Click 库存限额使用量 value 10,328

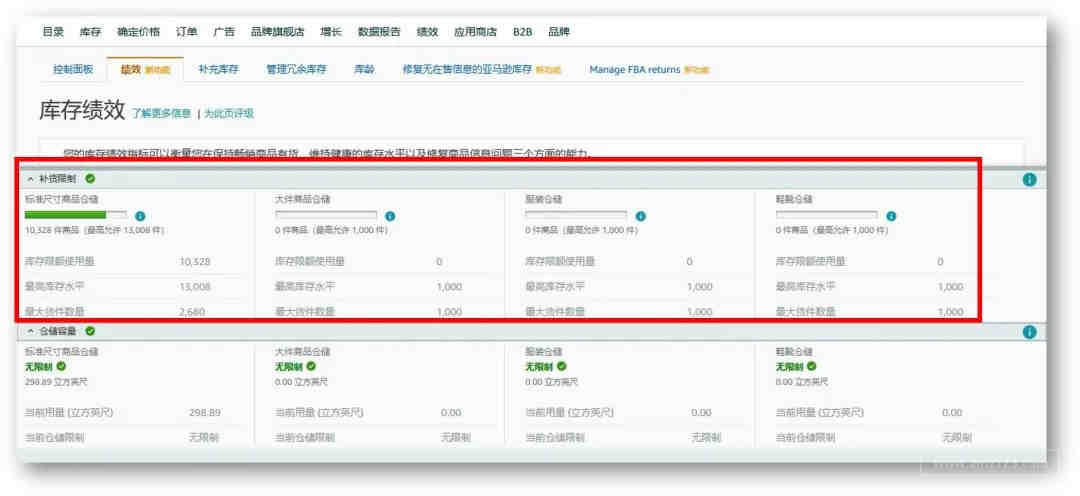click(195, 262)
